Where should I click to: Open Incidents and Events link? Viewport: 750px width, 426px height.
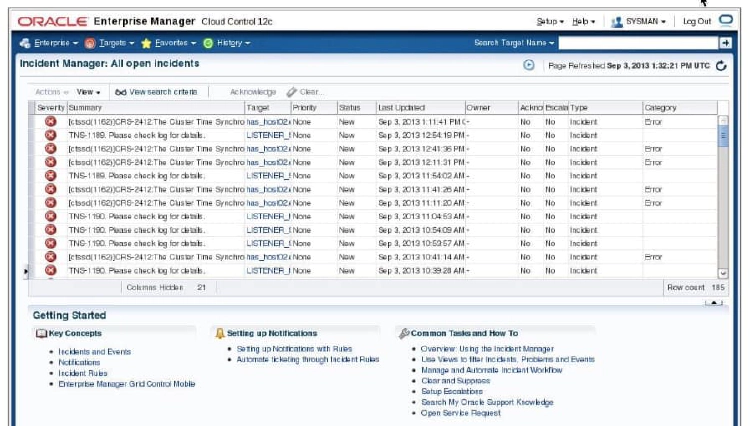[x=94, y=352]
